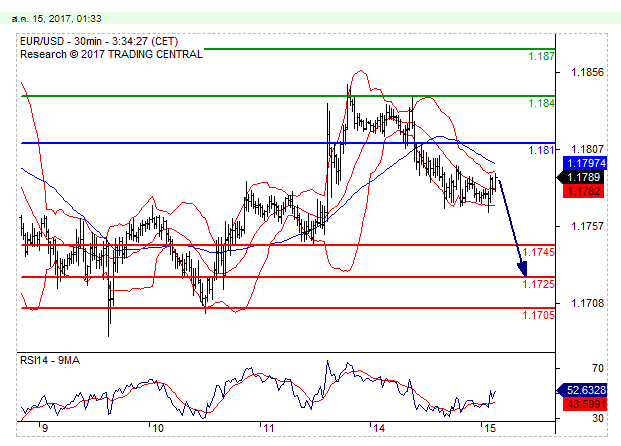The height and width of the screenshot is (446, 621).
Task: Click the Research 2017 TRADING CENTRAL text
Action: 110,53
